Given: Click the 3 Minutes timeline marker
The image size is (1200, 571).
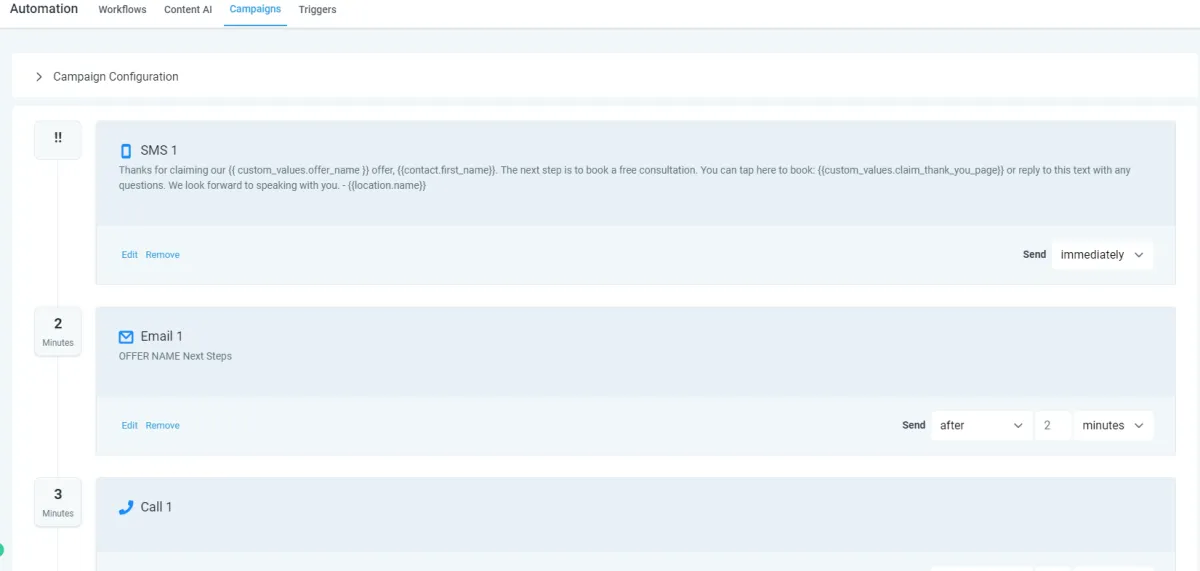Looking at the screenshot, I should coord(58,502).
